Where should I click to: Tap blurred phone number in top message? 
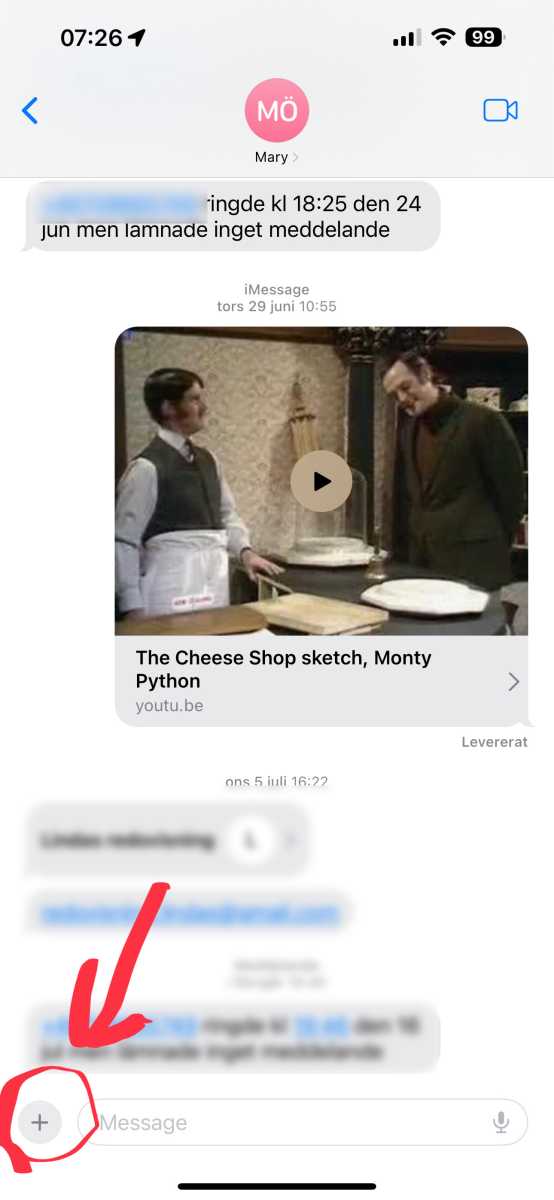[x=120, y=205]
